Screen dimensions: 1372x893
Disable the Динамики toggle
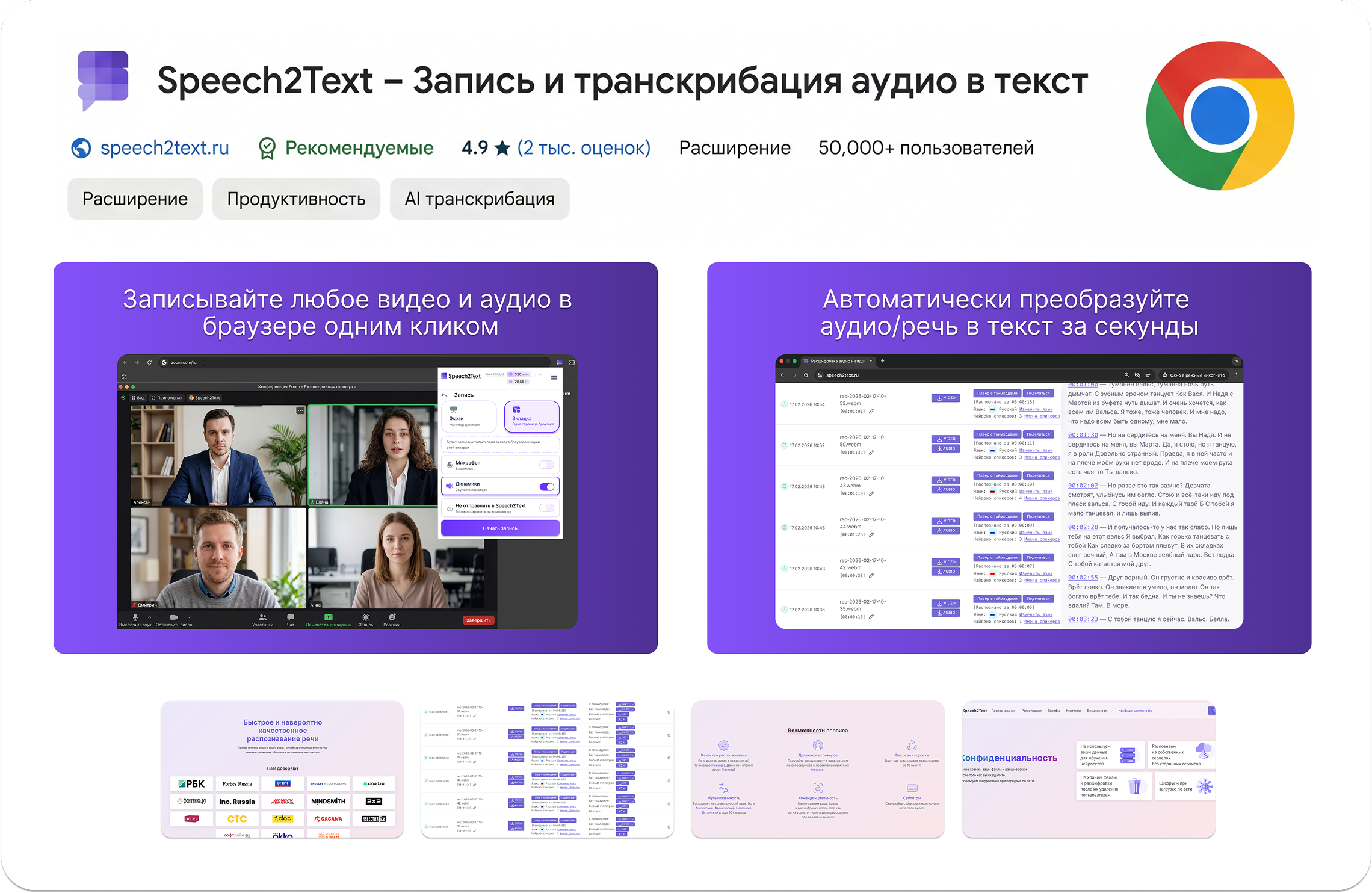(x=546, y=487)
